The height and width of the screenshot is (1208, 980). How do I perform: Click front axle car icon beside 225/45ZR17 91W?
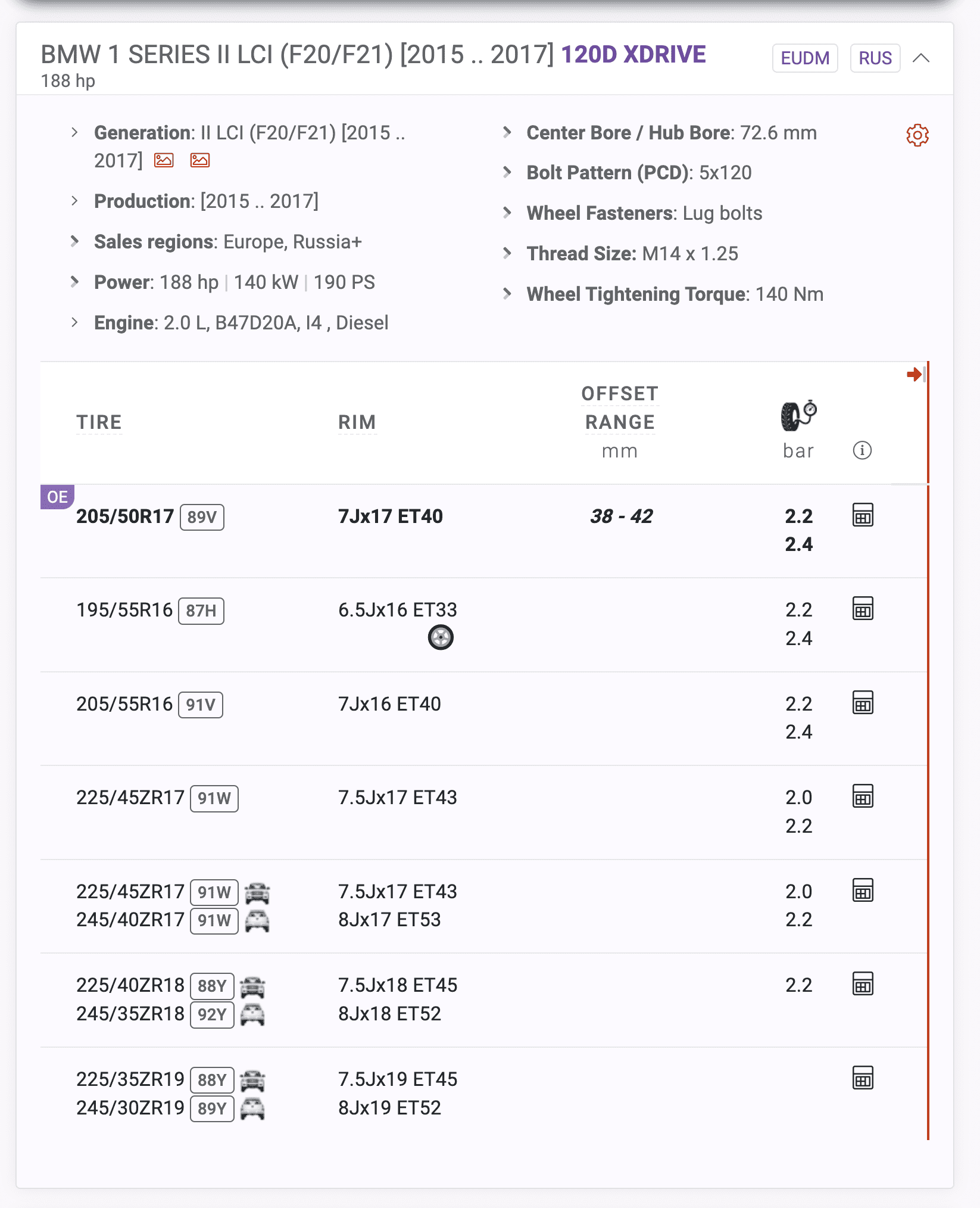[x=257, y=893]
